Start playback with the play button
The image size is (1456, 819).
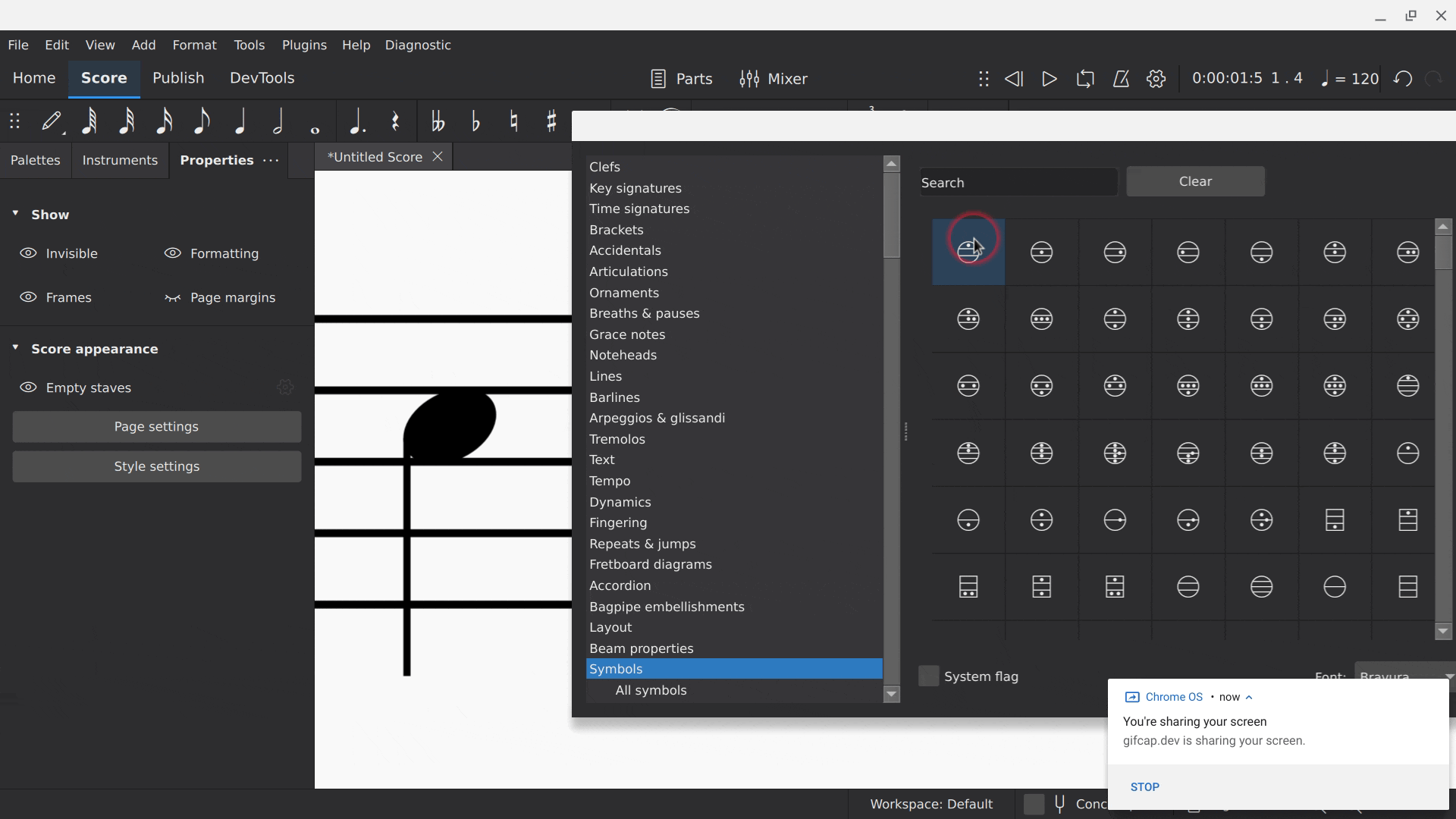coord(1050,78)
